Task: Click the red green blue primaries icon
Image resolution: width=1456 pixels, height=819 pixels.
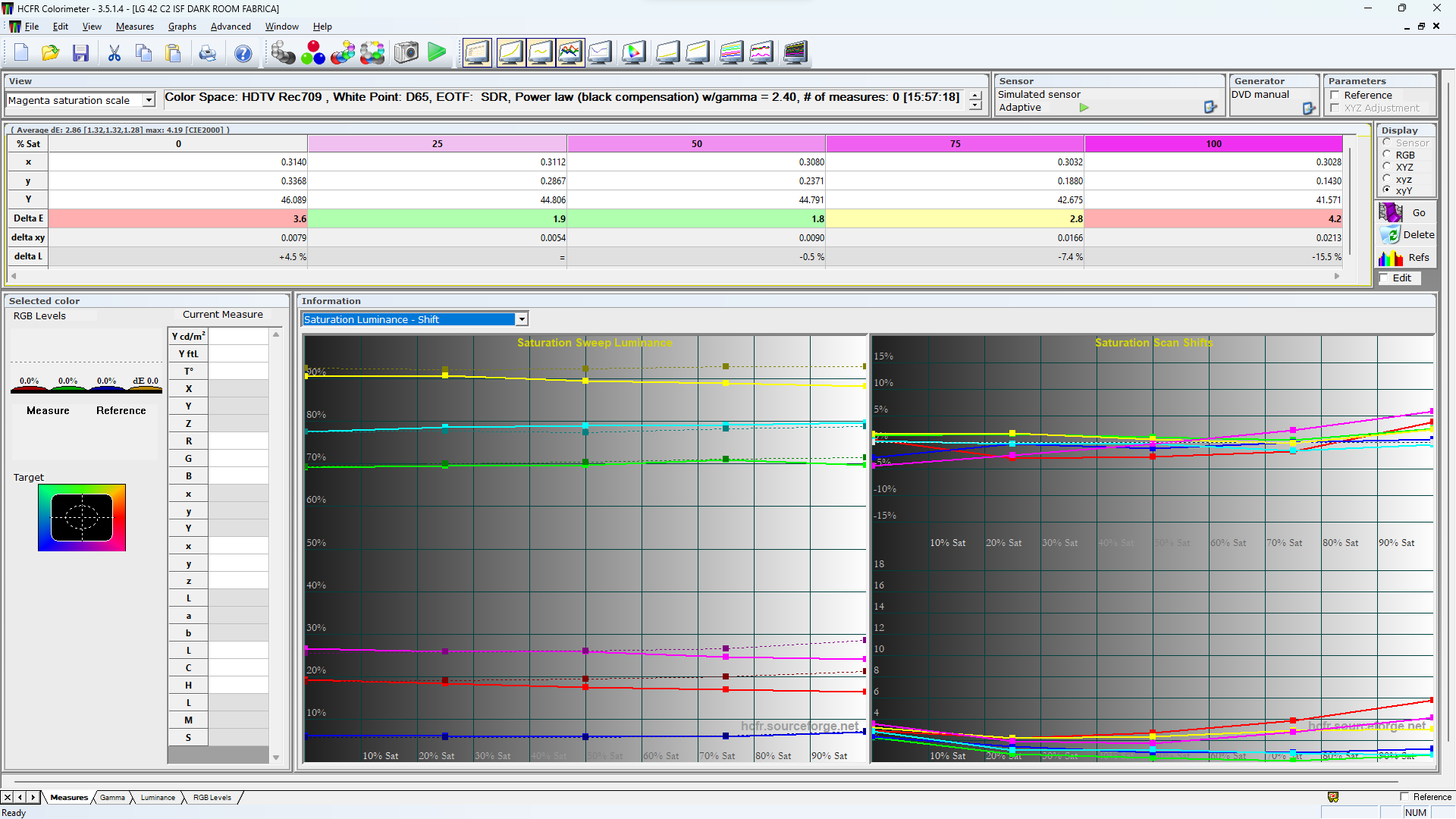Action: [312, 53]
